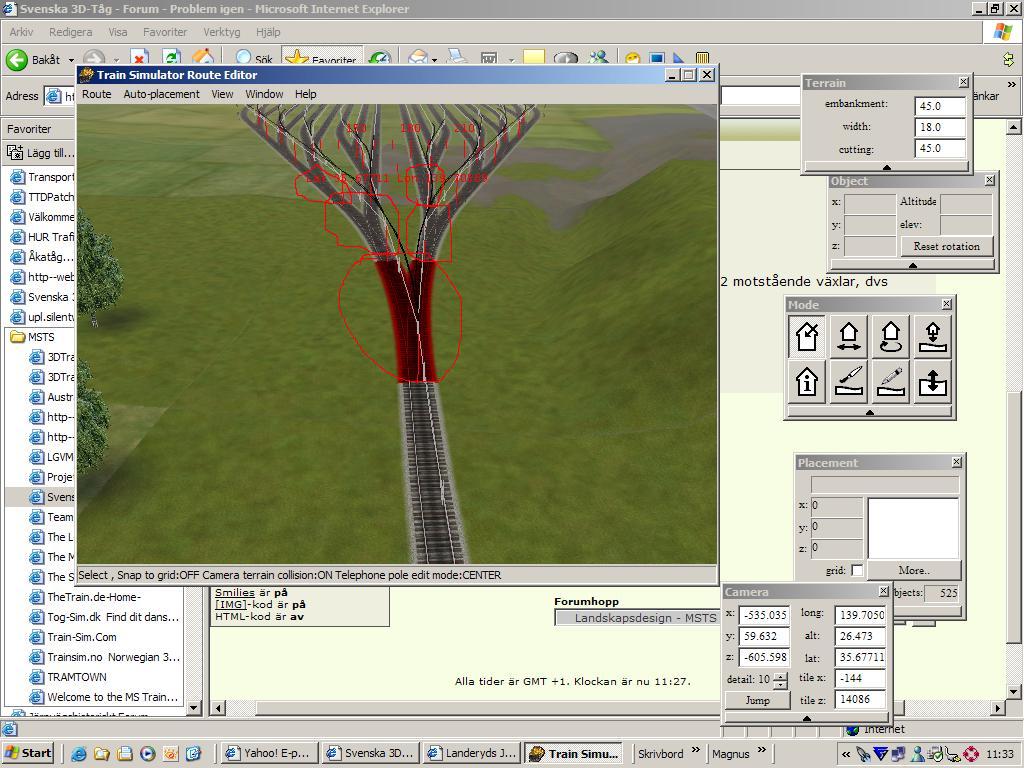Open the browser Verktyg menu
Viewport: 1024px width, 768px height.
click(x=221, y=32)
